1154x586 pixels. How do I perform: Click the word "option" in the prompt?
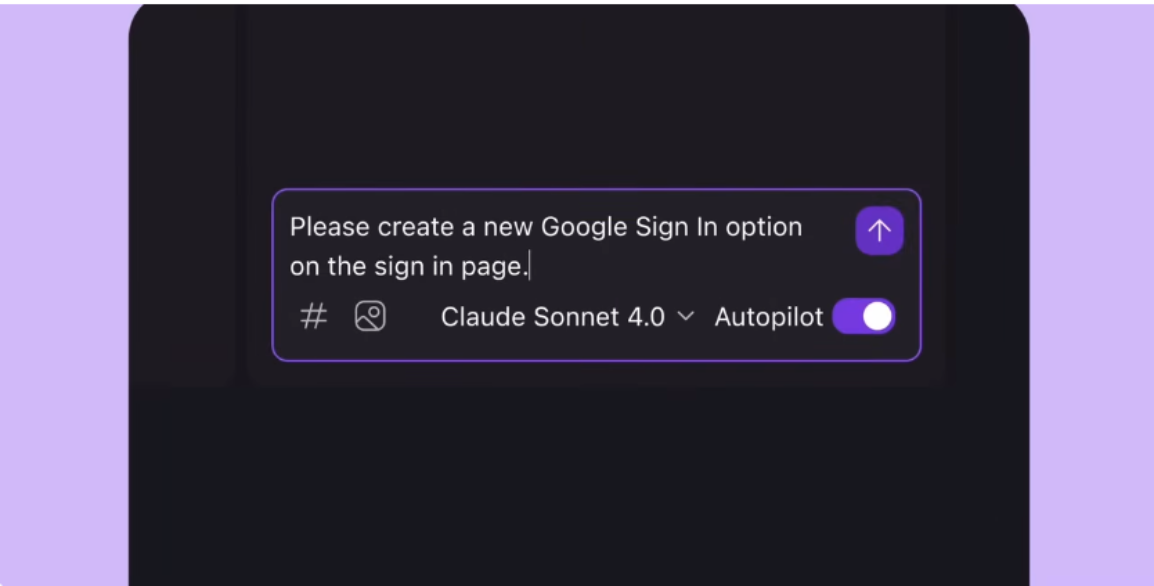tap(764, 228)
